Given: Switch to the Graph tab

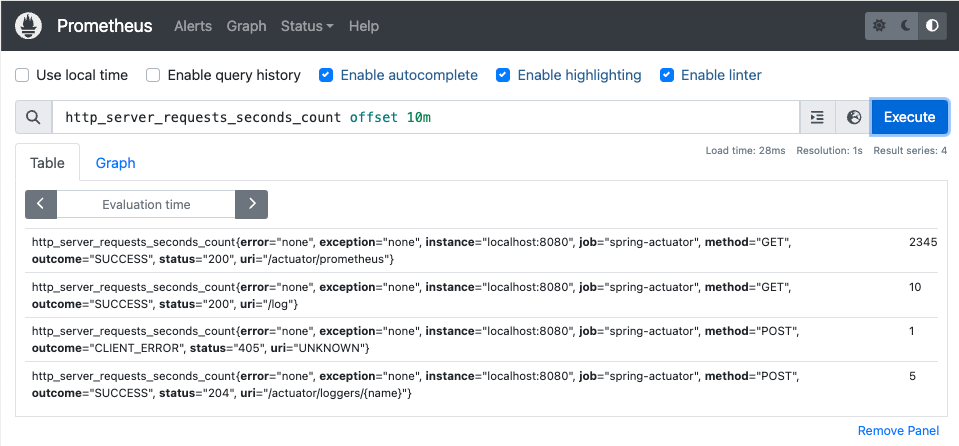Looking at the screenshot, I should (x=116, y=163).
